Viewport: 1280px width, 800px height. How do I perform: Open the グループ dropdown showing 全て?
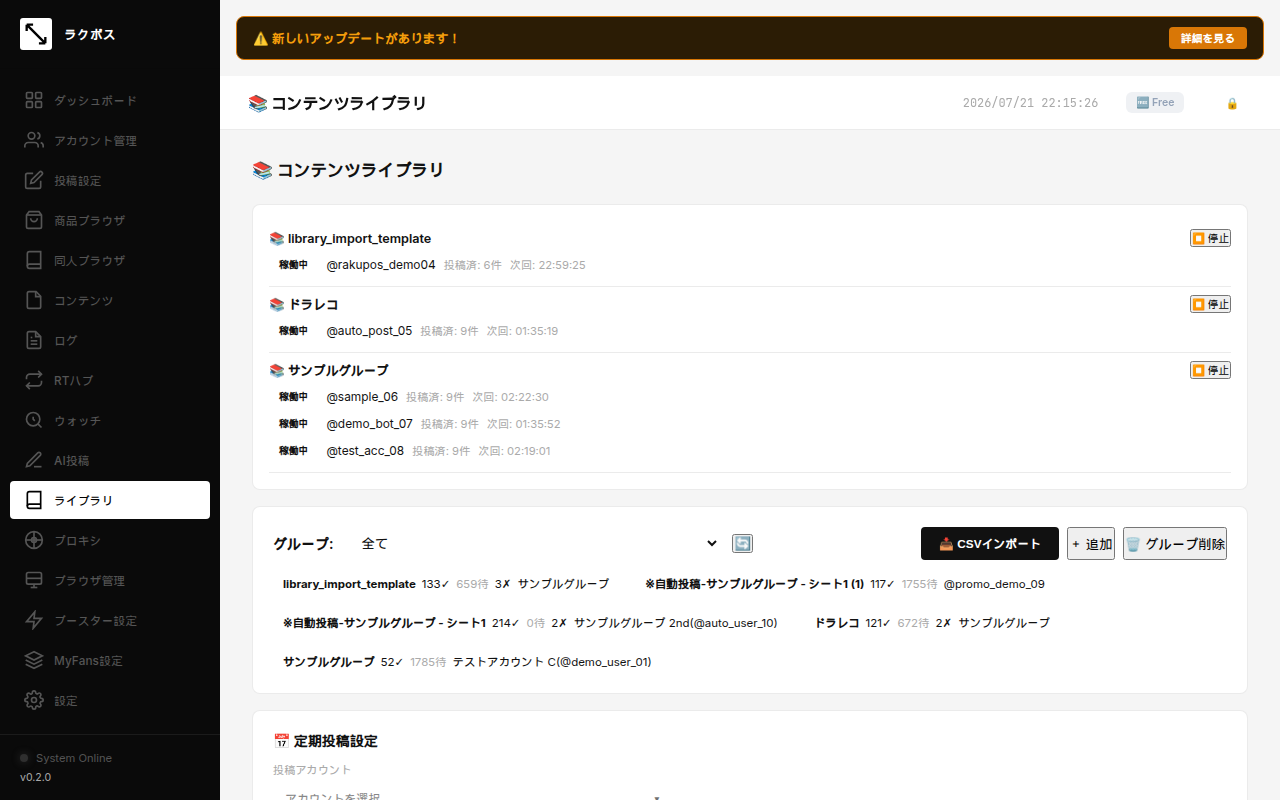[538, 543]
